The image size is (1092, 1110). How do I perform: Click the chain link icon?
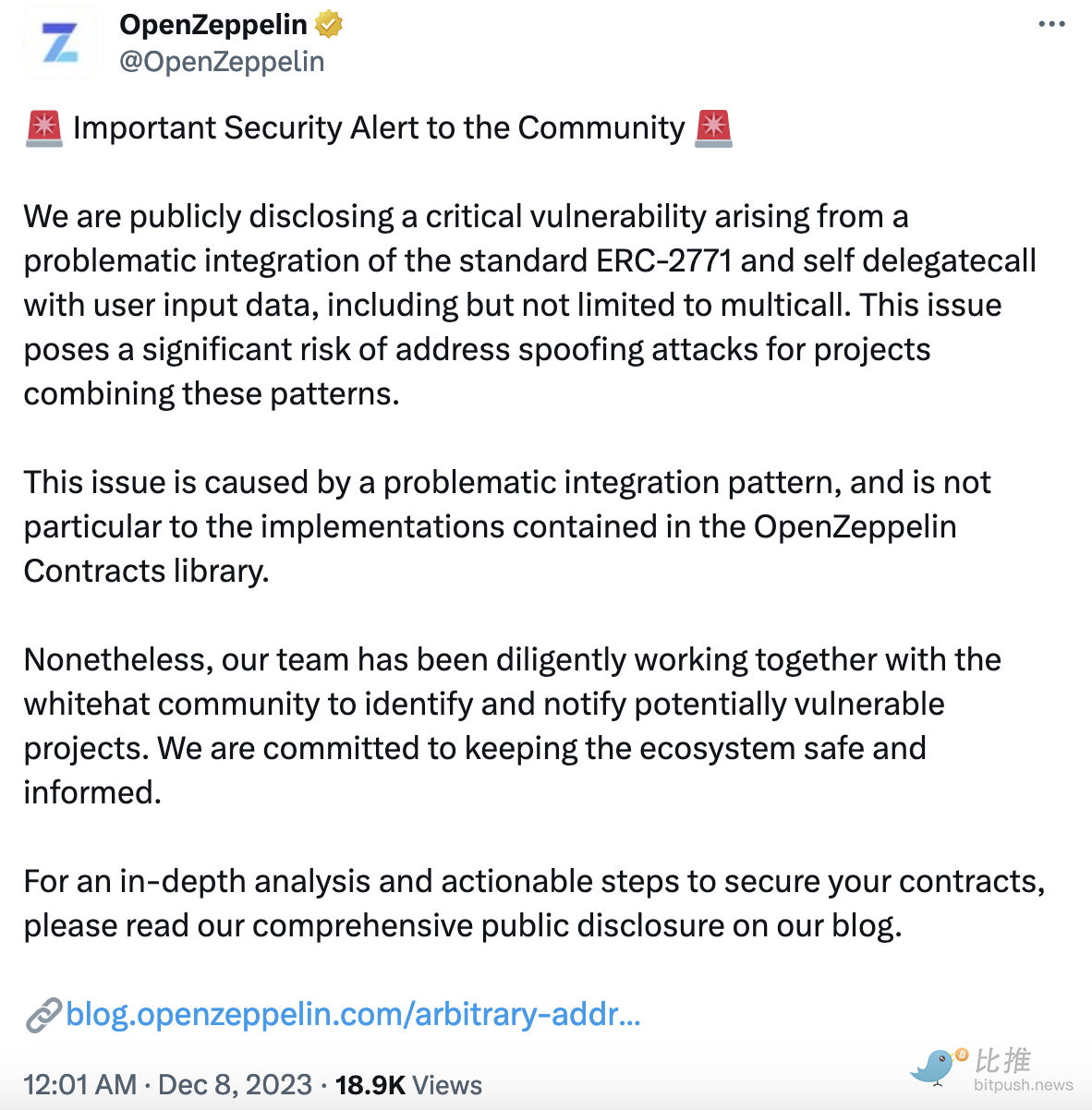43,1015
